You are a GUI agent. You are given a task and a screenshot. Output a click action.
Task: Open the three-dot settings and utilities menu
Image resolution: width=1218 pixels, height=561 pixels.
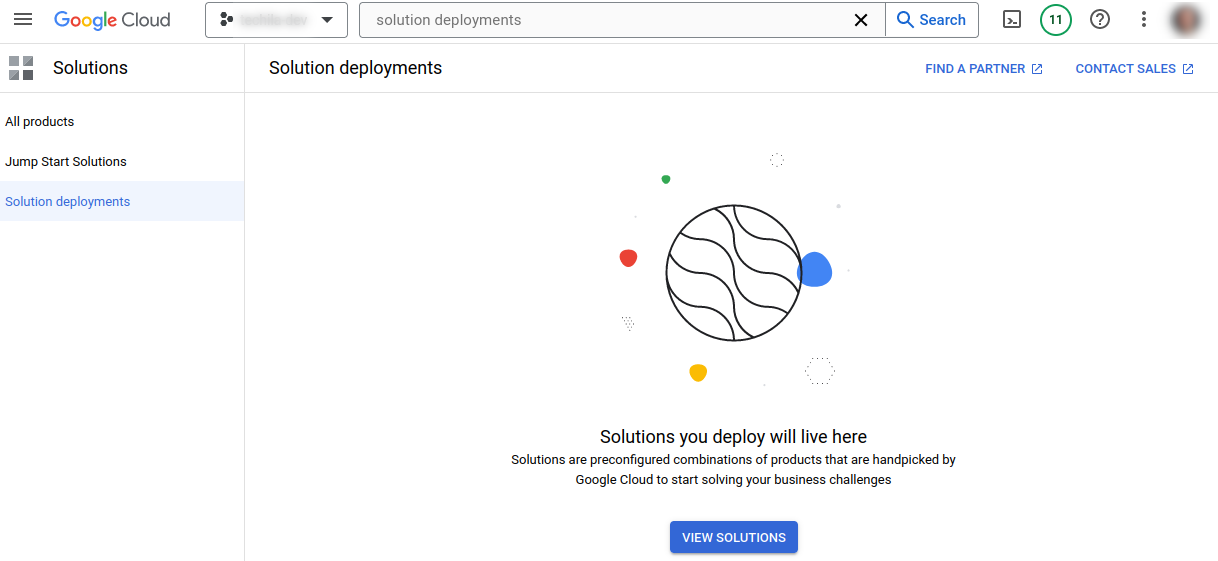click(x=1144, y=20)
